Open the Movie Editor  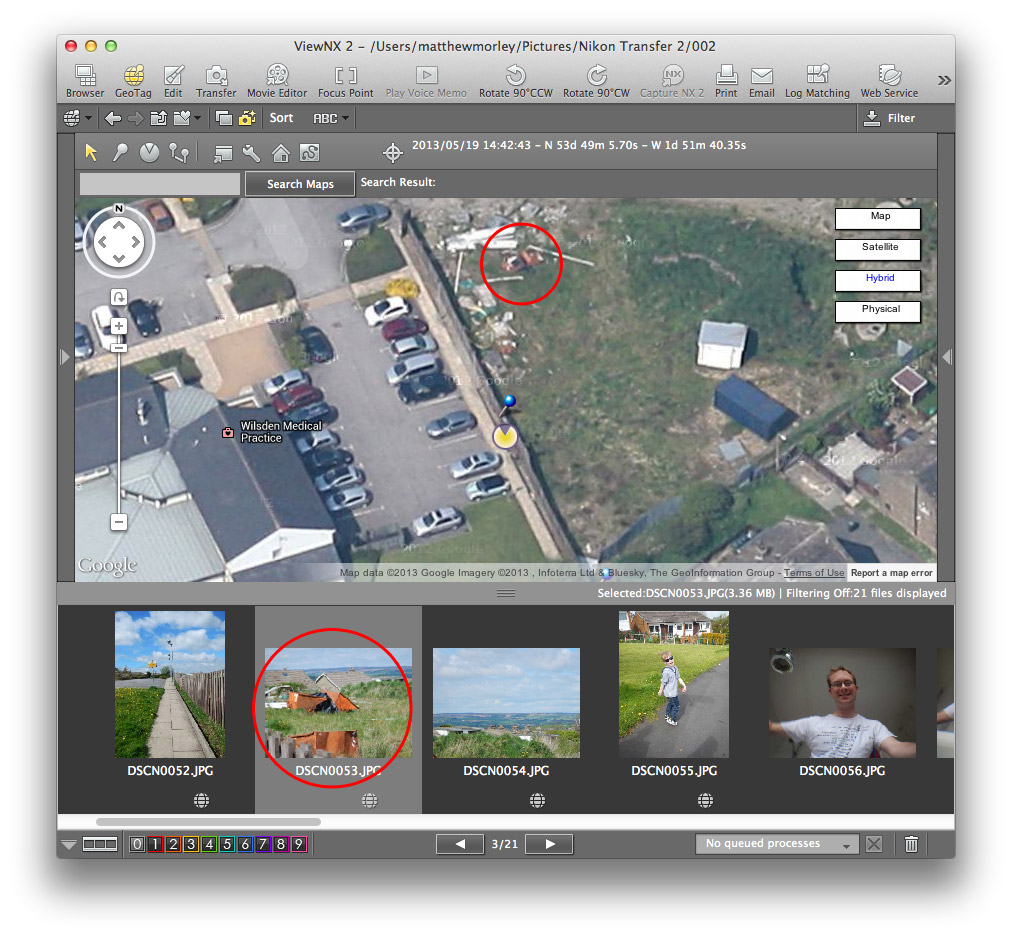277,81
